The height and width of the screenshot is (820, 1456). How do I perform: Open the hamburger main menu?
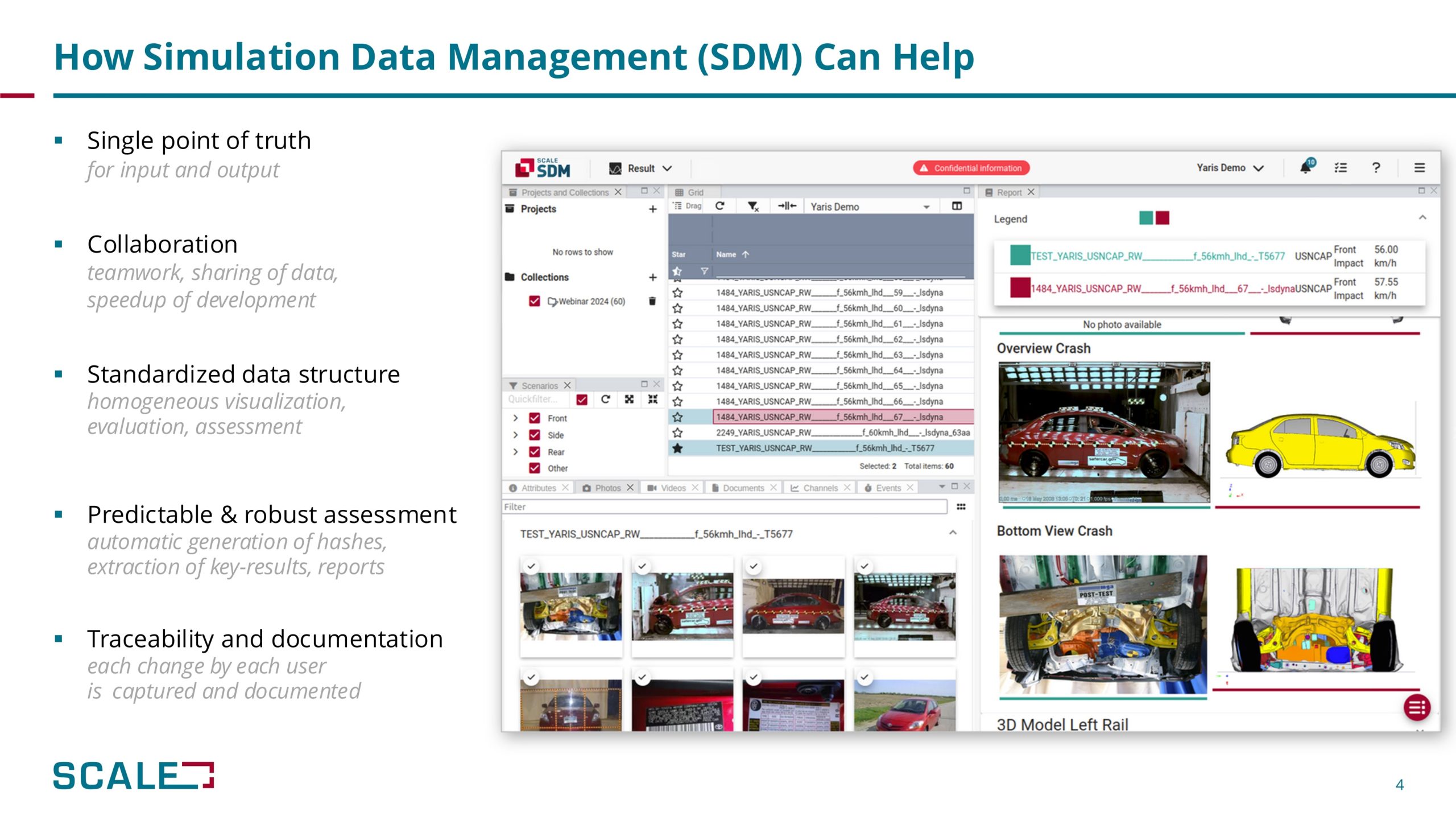point(1420,168)
